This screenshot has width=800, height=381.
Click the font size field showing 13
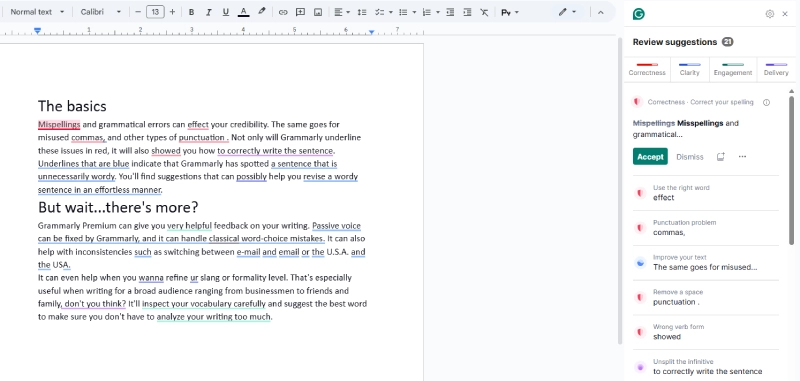155,12
